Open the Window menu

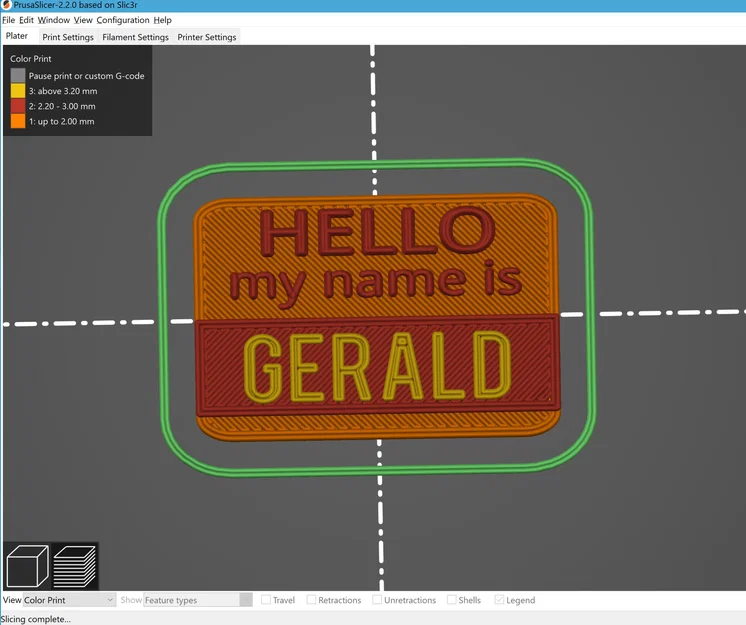coord(54,20)
